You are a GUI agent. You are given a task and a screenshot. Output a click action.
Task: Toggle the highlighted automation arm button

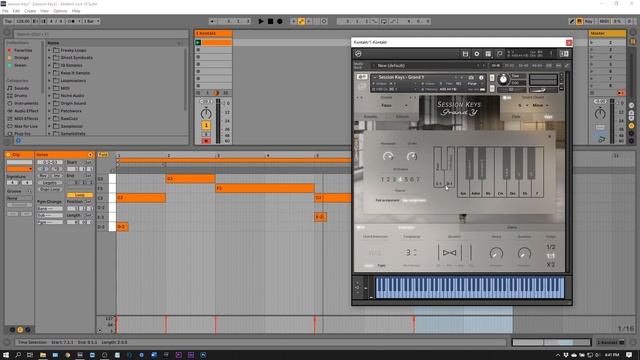(x=301, y=21)
